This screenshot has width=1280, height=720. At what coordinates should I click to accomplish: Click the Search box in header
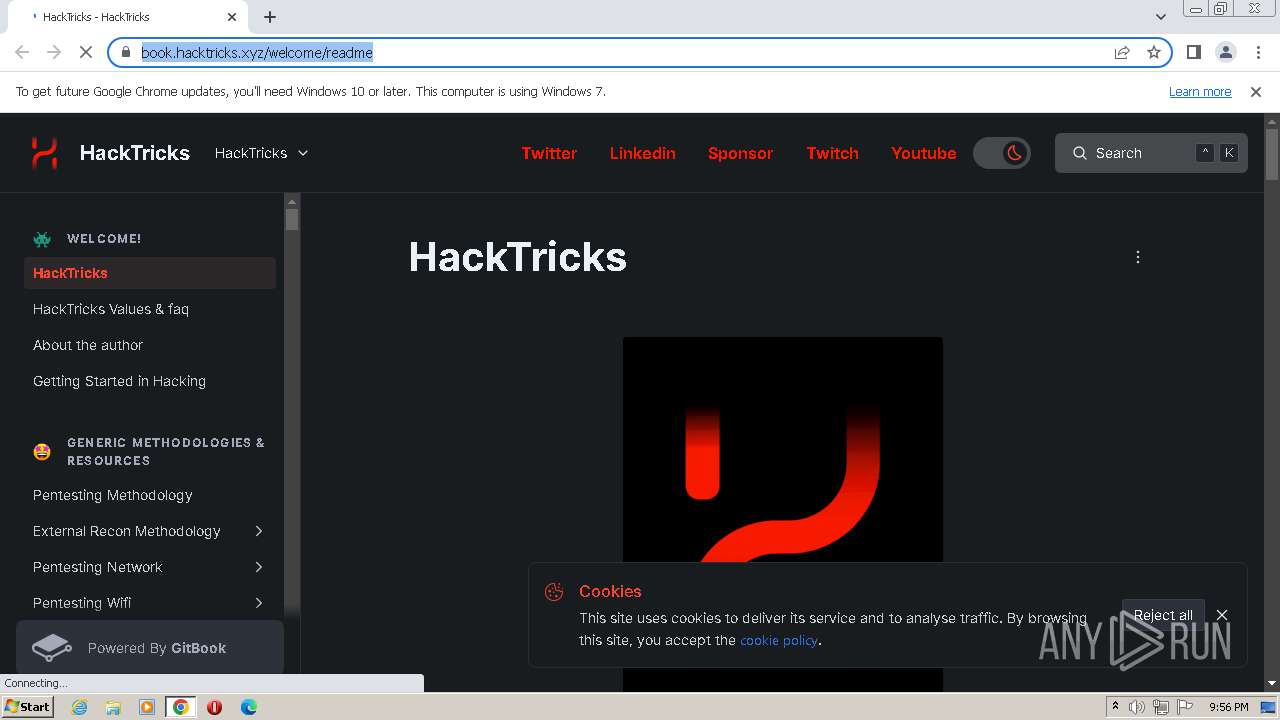1151,153
